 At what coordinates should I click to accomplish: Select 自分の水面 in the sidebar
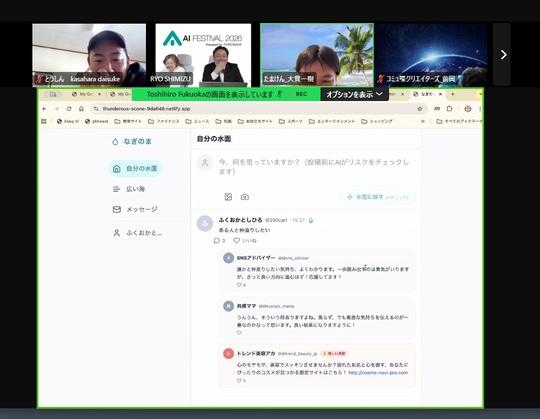(x=135, y=169)
